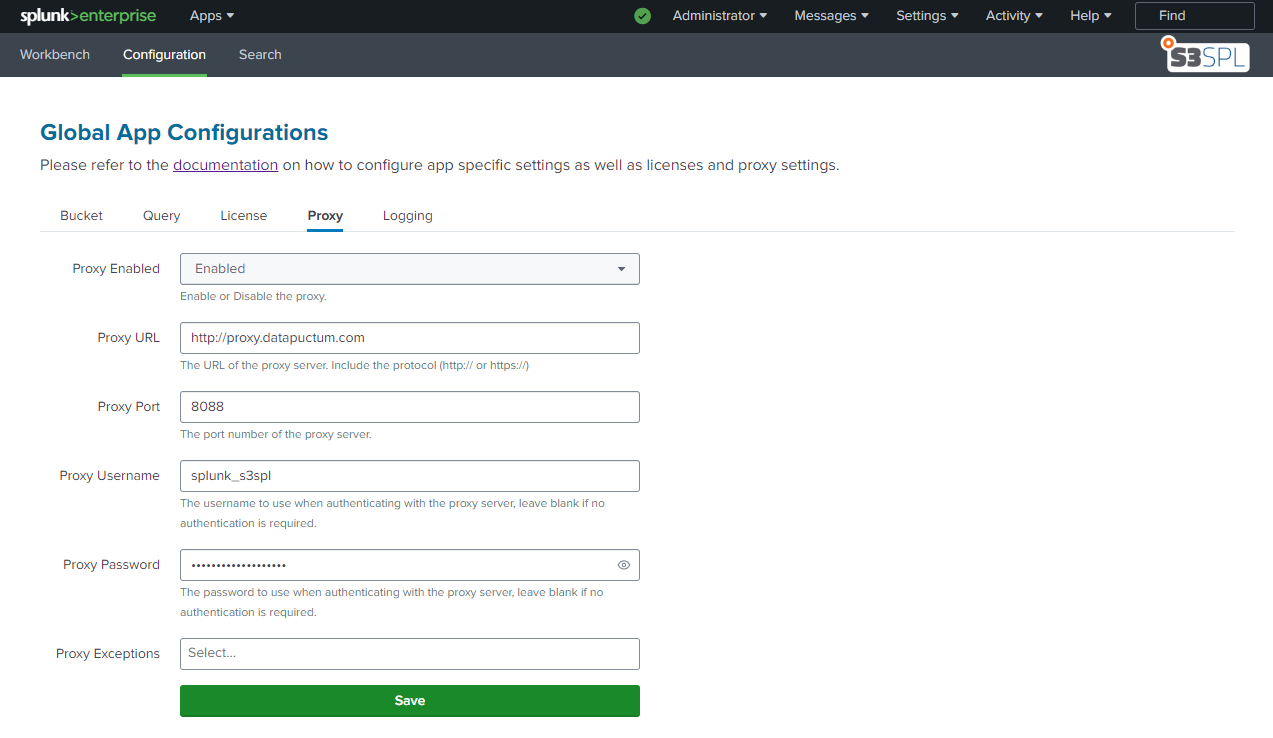Expand the Proxy Enabled dropdown

click(x=409, y=269)
